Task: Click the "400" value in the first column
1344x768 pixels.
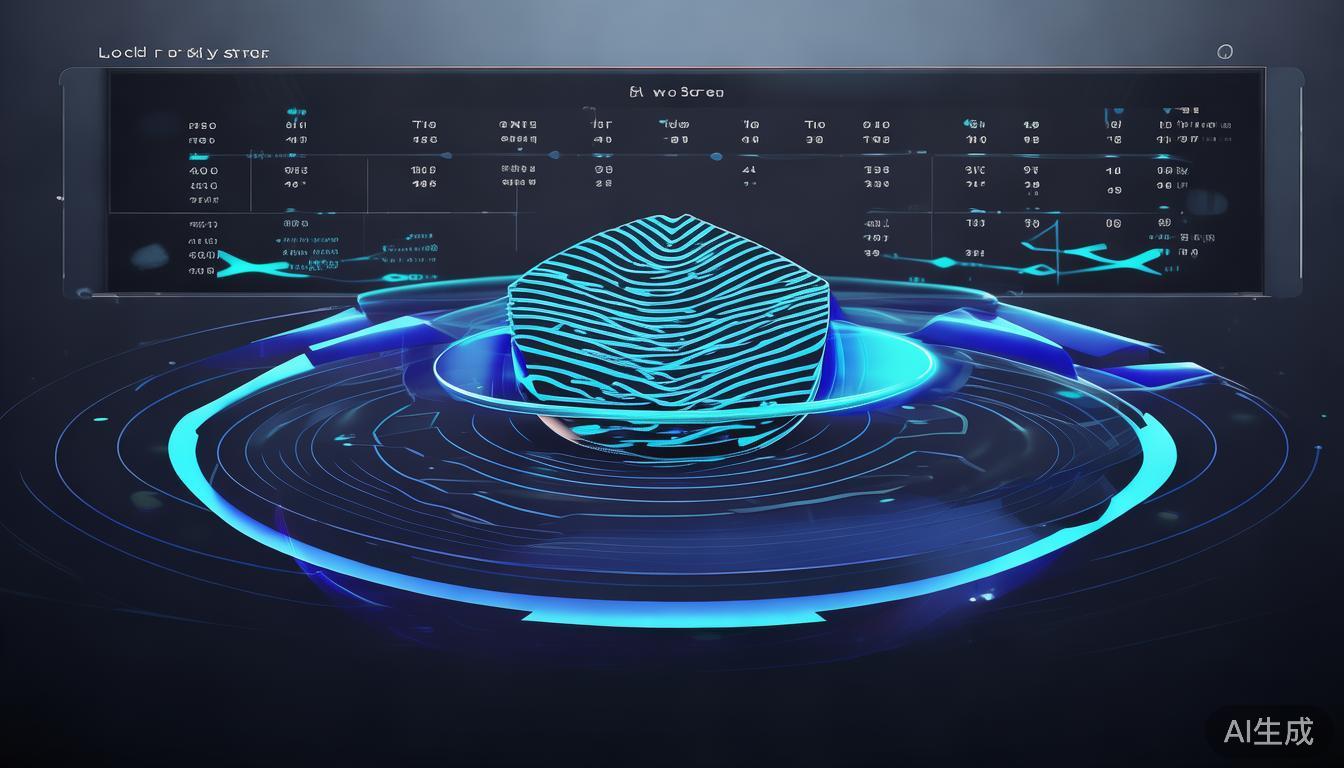Action: [x=203, y=170]
